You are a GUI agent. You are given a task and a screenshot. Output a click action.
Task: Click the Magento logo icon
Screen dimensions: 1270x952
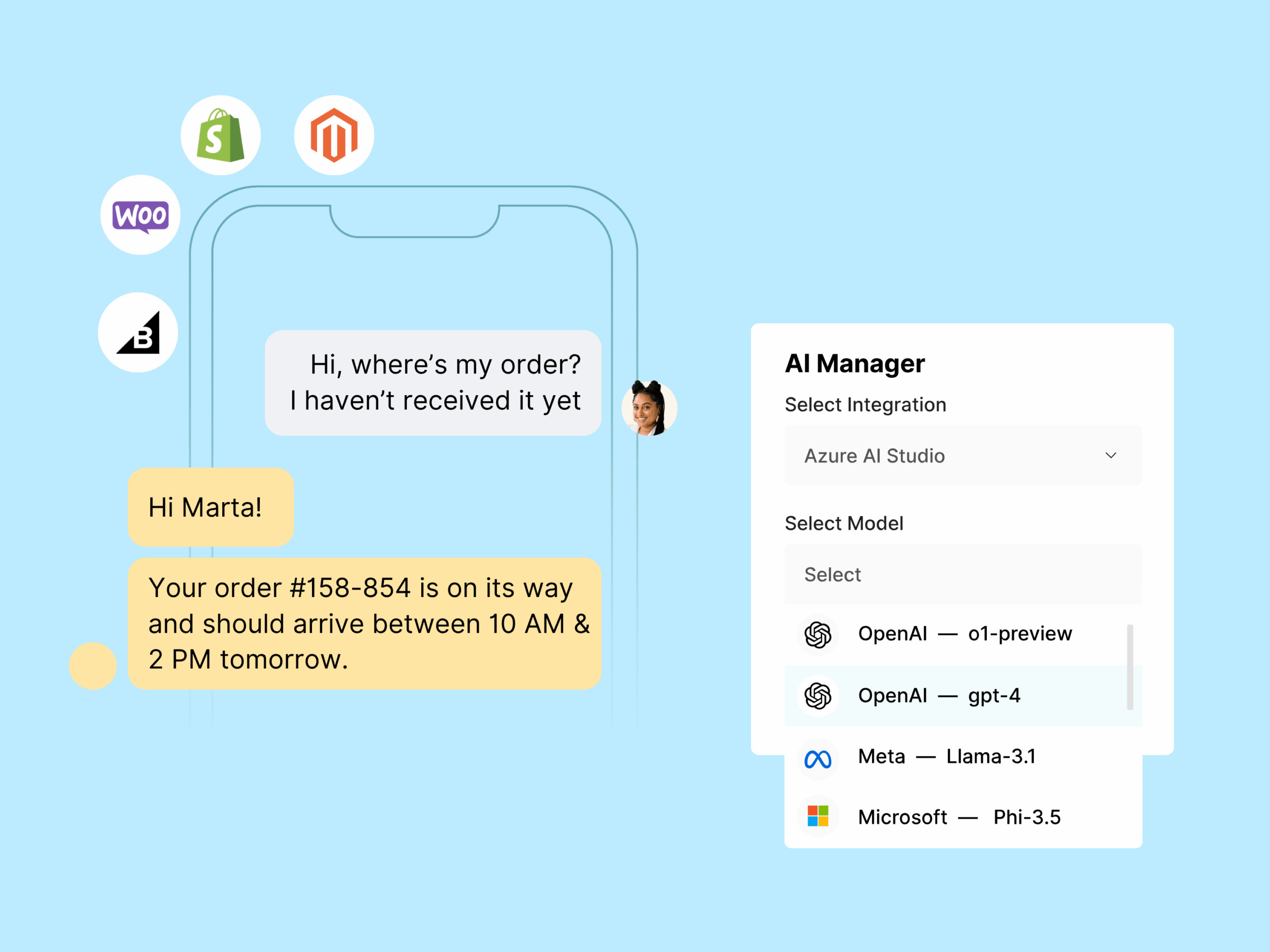(333, 135)
